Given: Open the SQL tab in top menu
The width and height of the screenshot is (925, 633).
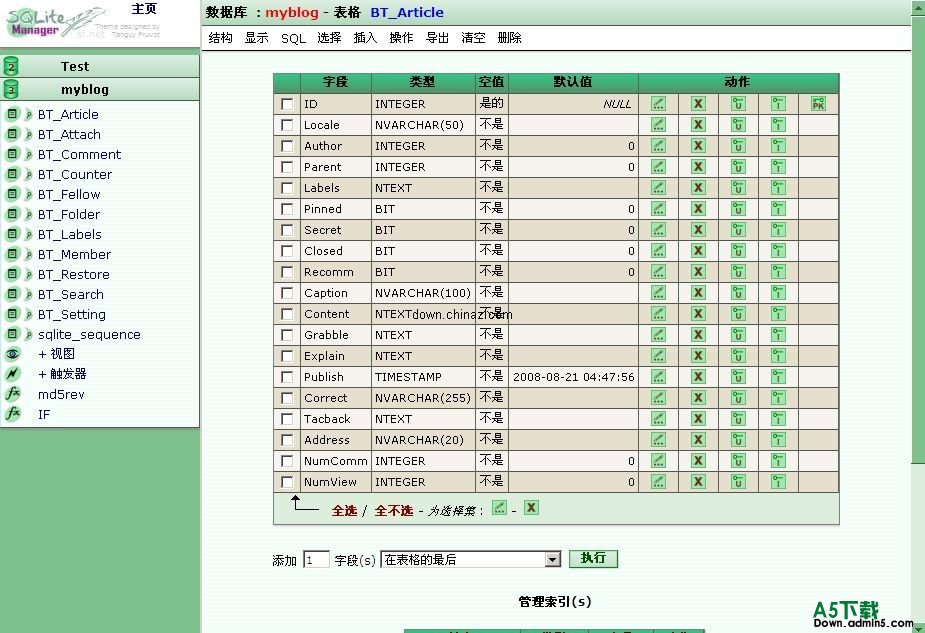Looking at the screenshot, I should point(293,38).
